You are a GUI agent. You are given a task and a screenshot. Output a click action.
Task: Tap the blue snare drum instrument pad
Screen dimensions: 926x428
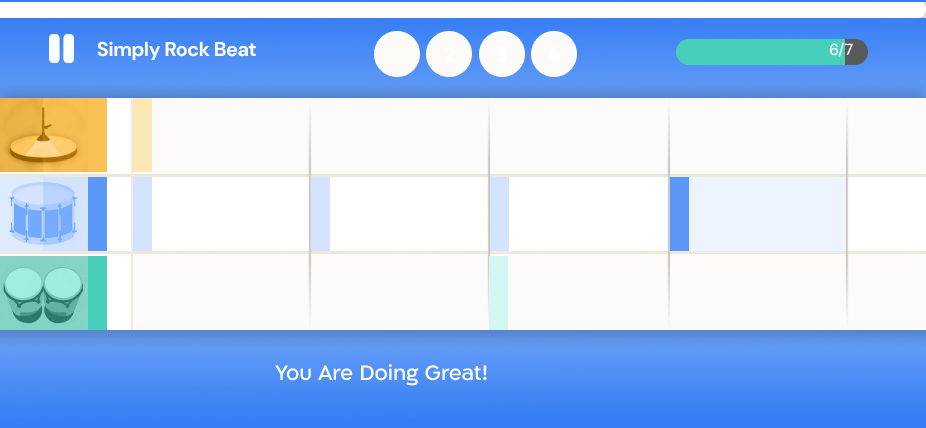tap(44, 214)
